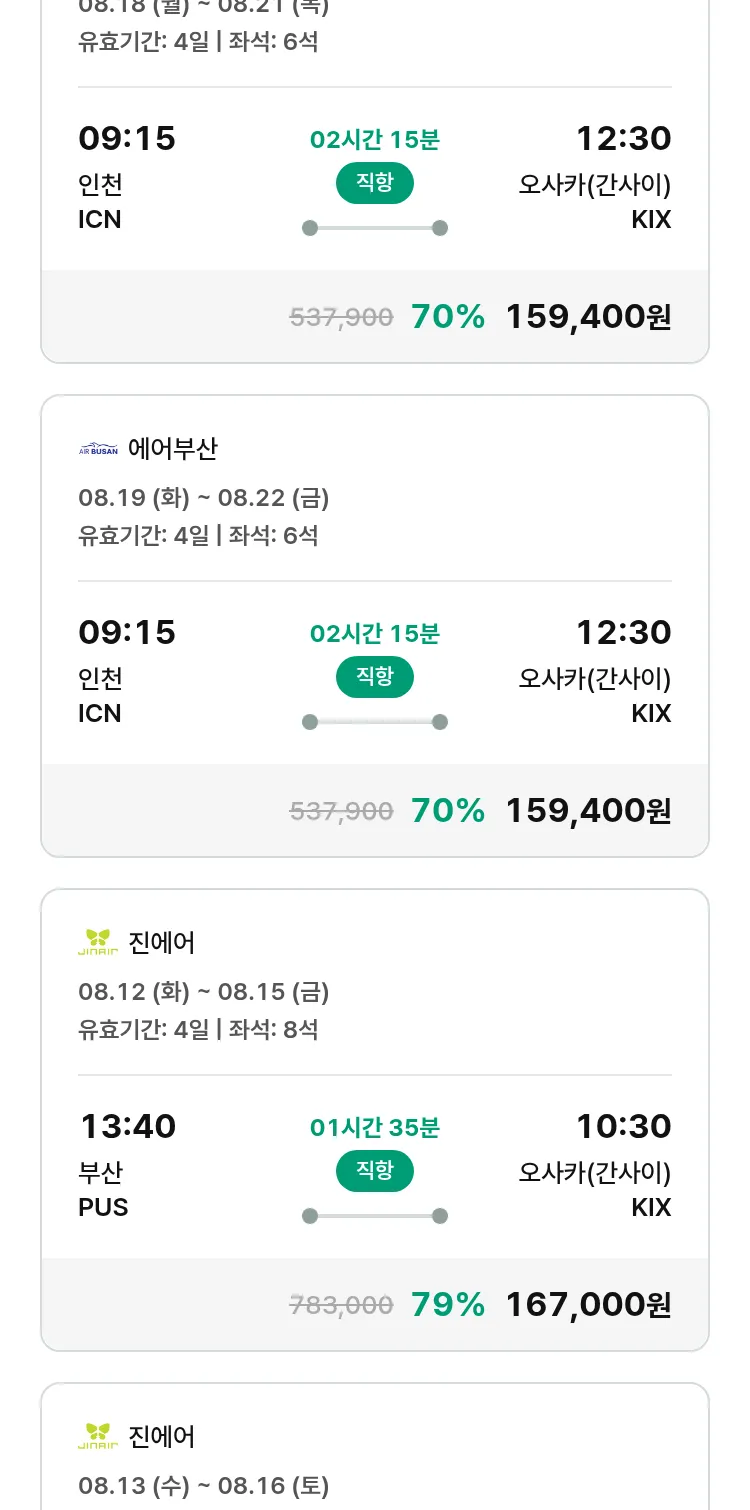Select 159,400원 price on the 에어부산 card
Image resolution: width=750 pixels, height=1510 pixels.
click(x=588, y=810)
